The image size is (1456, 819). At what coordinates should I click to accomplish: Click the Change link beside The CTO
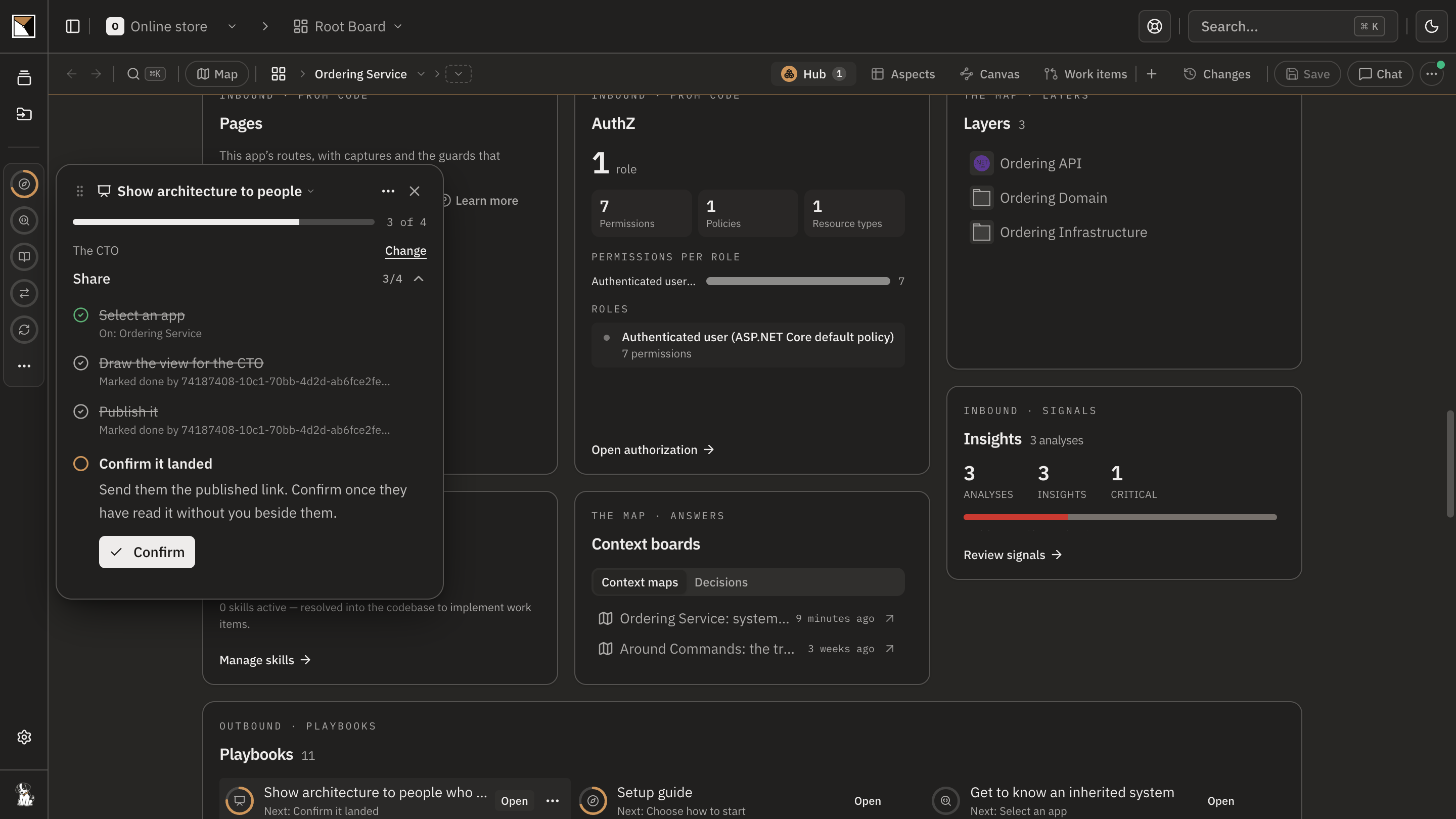pos(405,250)
